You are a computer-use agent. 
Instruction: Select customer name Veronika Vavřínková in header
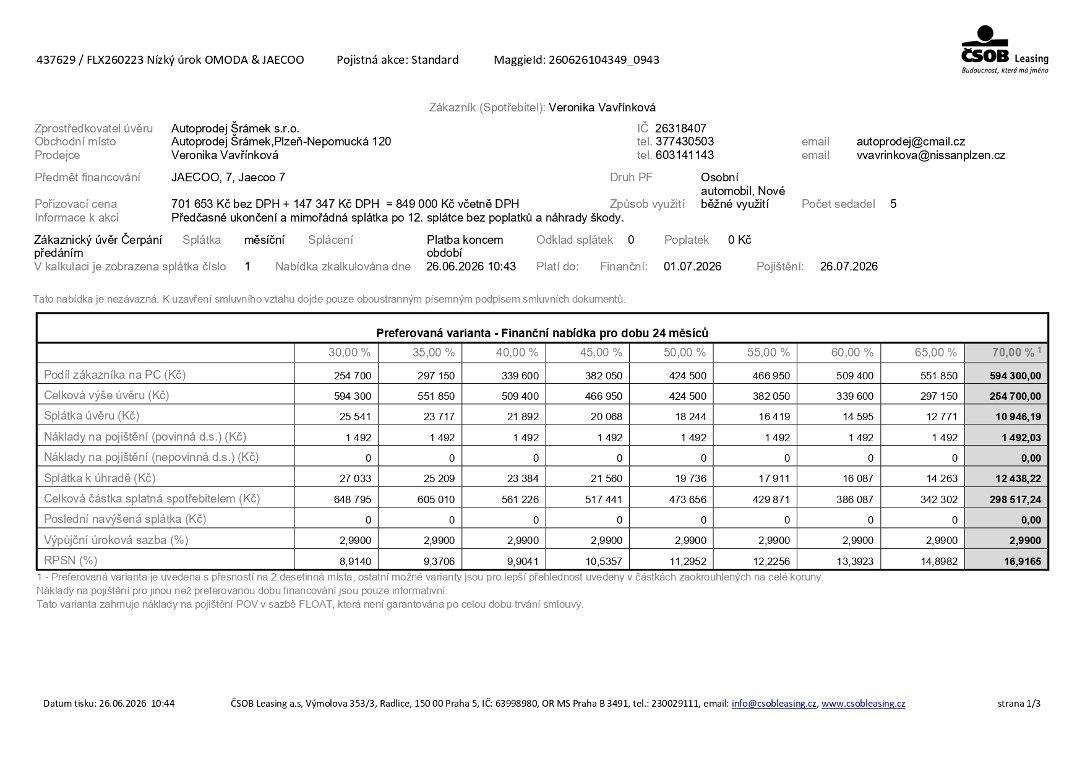click(602, 107)
